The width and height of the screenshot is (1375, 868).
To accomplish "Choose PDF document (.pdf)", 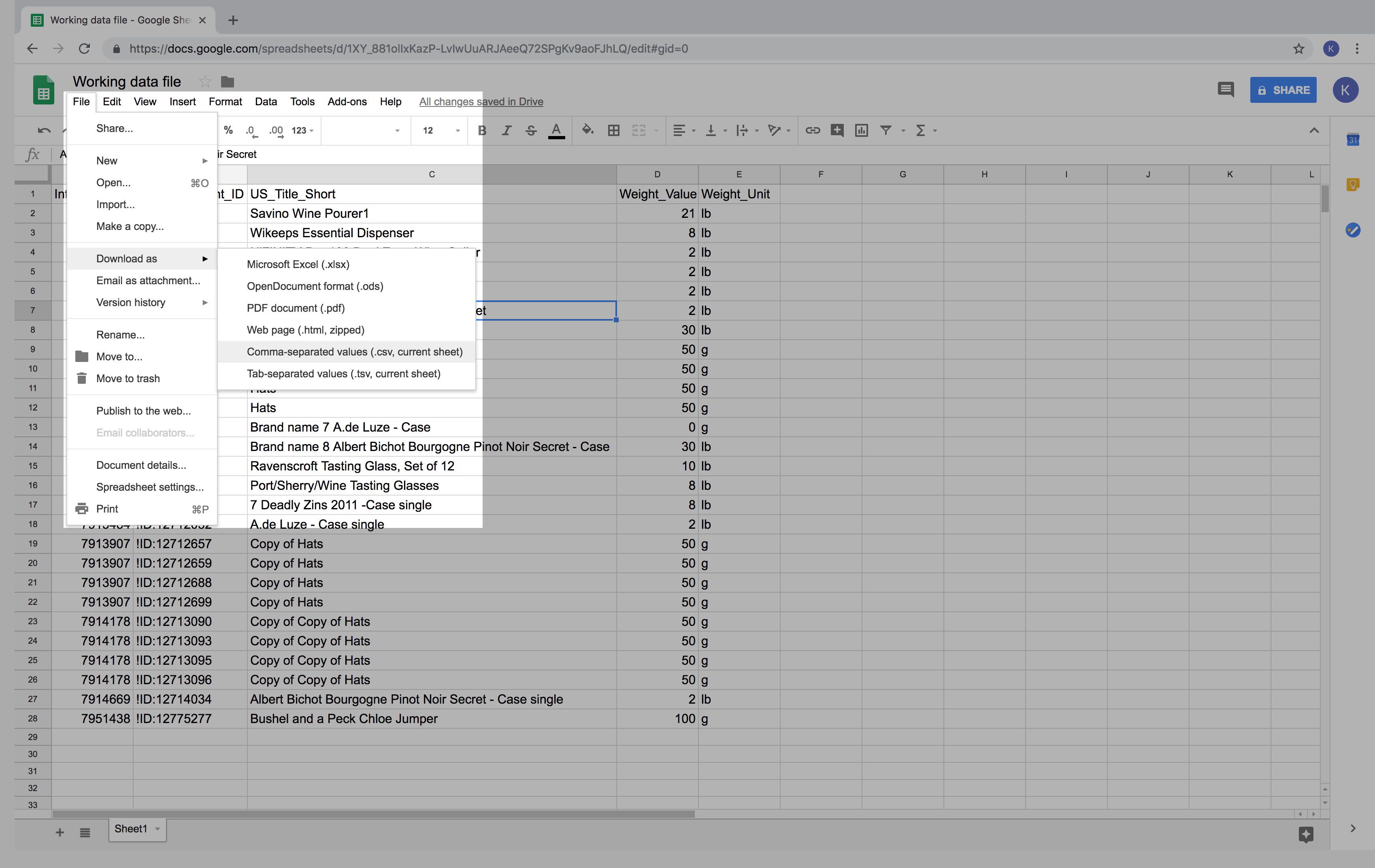I will tap(347, 308).
